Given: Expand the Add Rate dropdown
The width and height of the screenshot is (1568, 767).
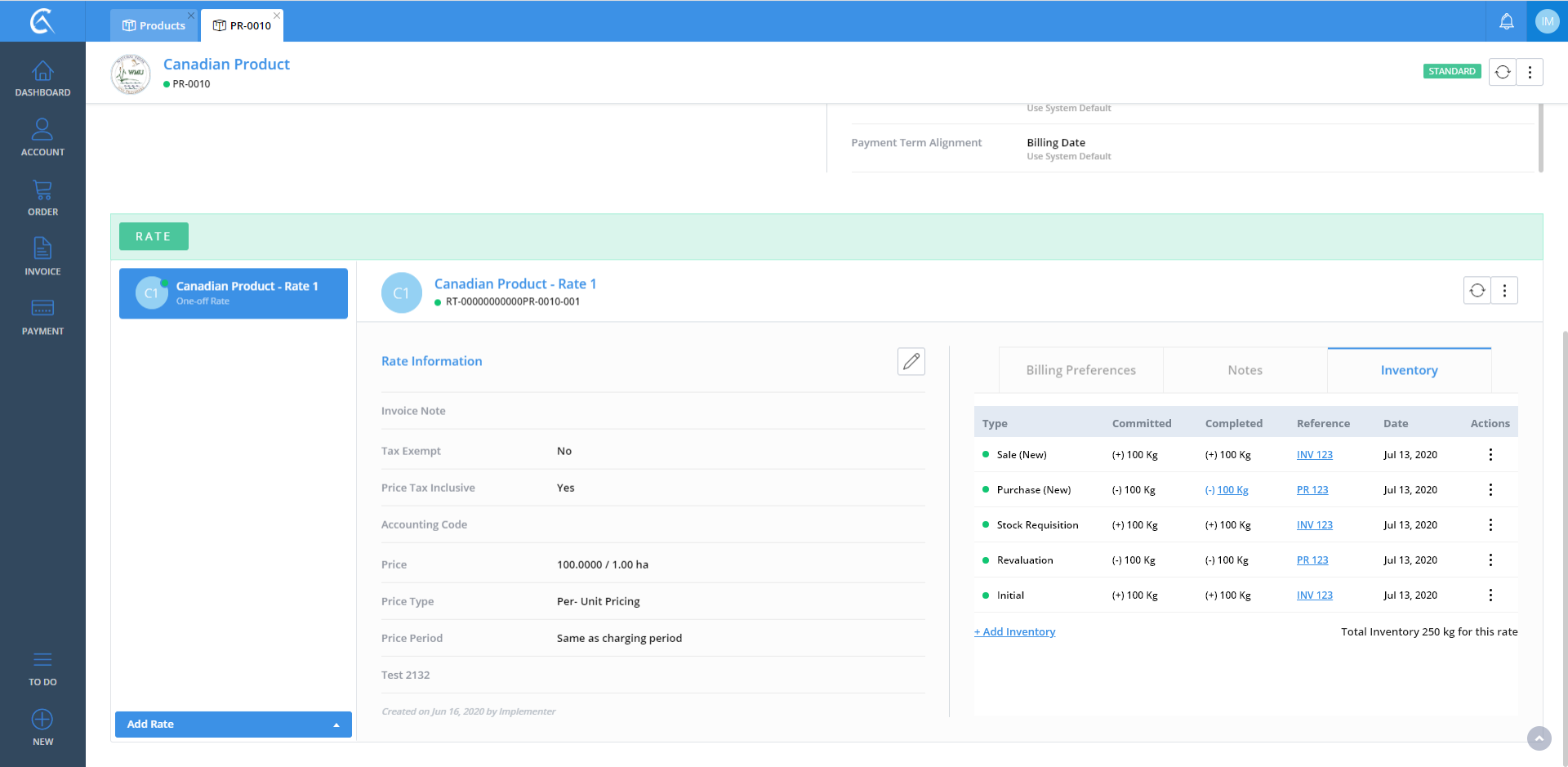Looking at the screenshot, I should [336, 725].
